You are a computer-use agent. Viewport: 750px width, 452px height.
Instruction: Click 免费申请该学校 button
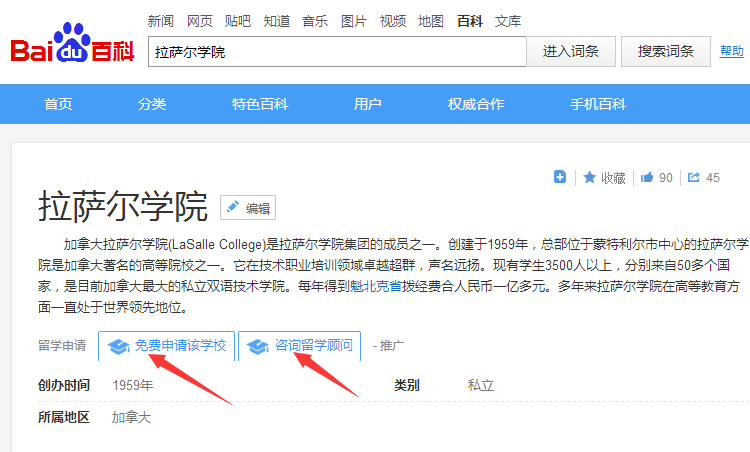pyautogui.click(x=166, y=346)
